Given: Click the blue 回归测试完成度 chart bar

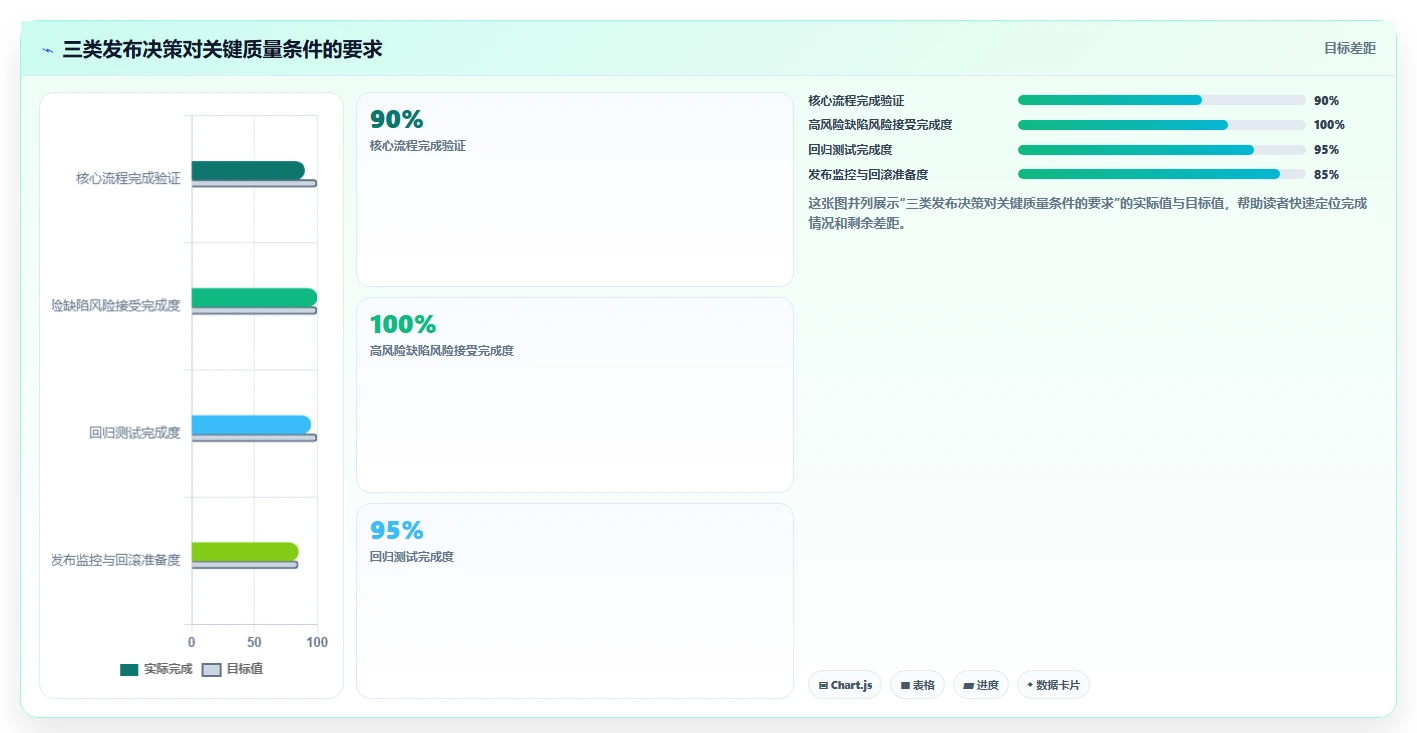Looking at the screenshot, I should [251, 424].
